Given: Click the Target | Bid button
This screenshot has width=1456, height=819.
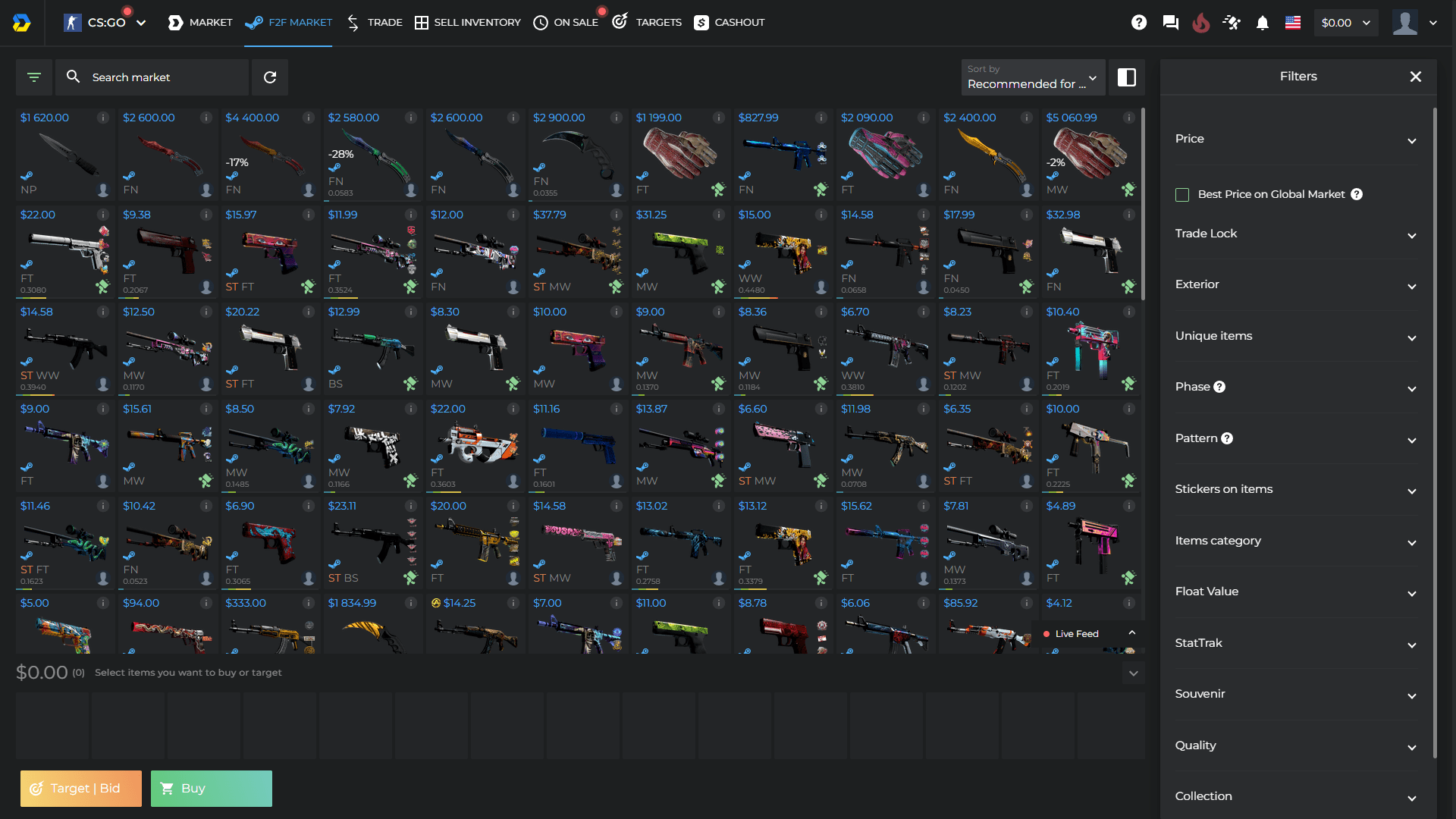Looking at the screenshot, I should pos(80,788).
